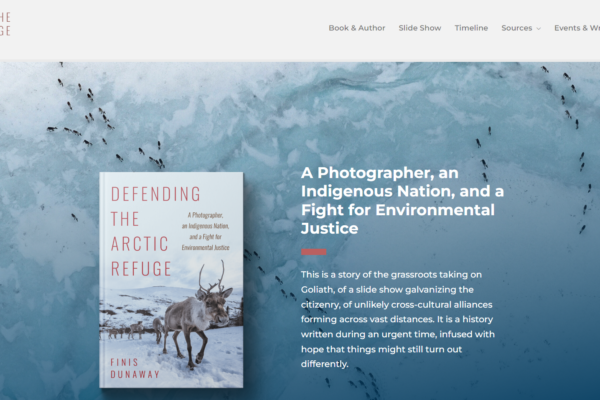600x400 pixels.
Task: Click the ARCTIC word on the book cover
Action: 140,244
